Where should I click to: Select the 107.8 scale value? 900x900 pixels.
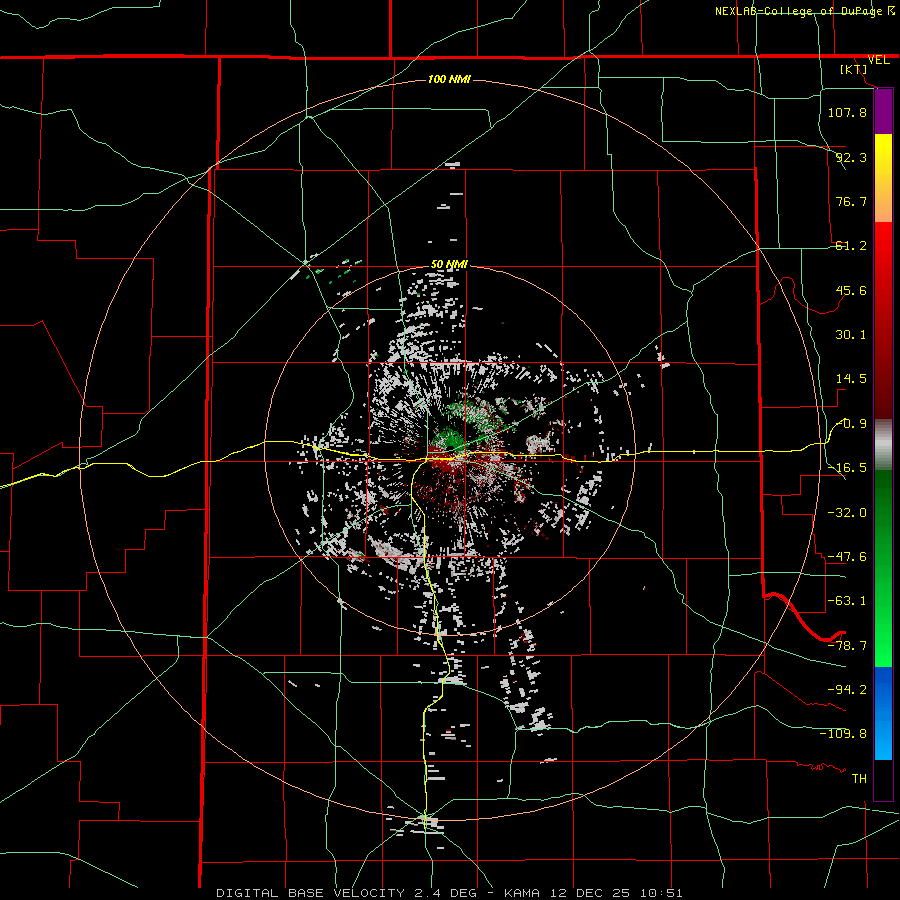847,112
